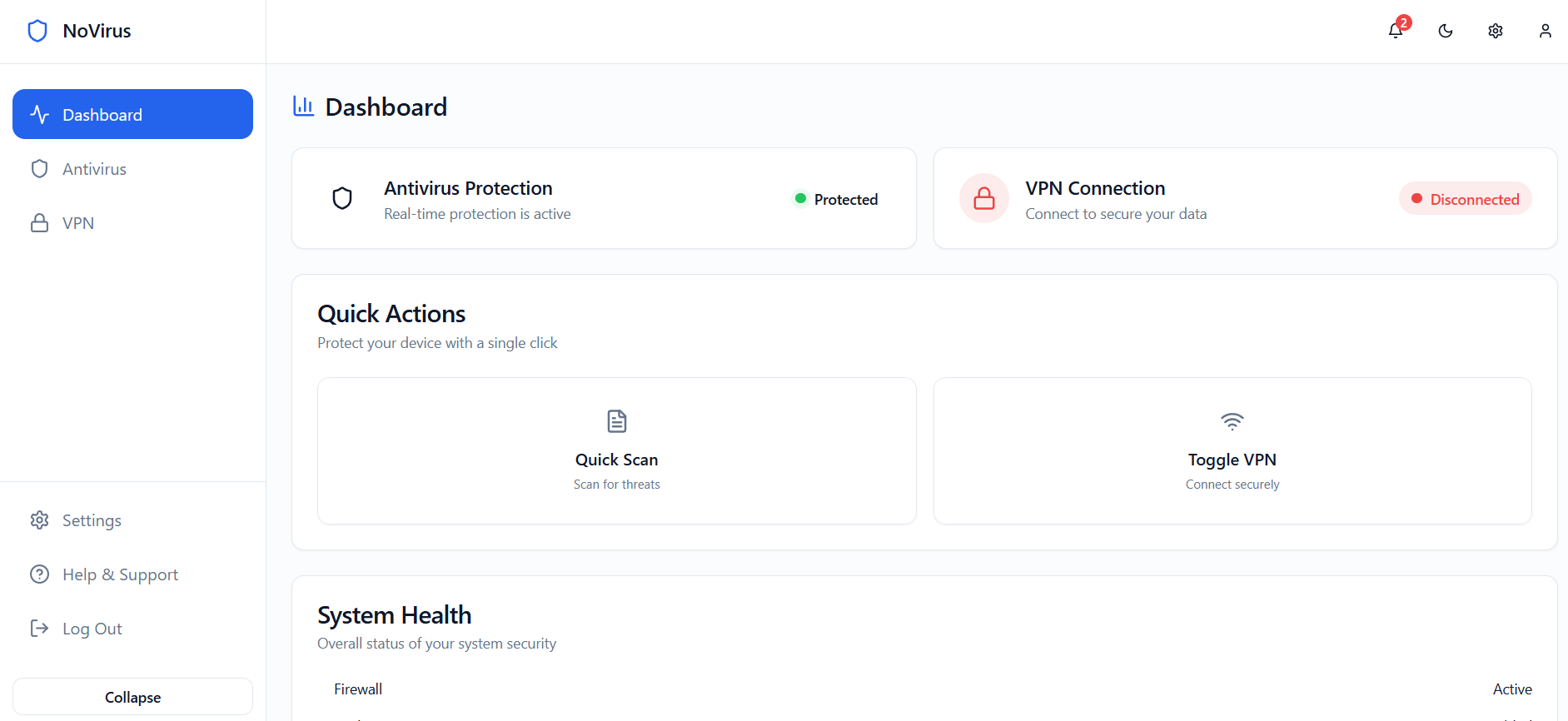Collapse the sidebar
The width and height of the screenshot is (1568, 721).
point(132,696)
